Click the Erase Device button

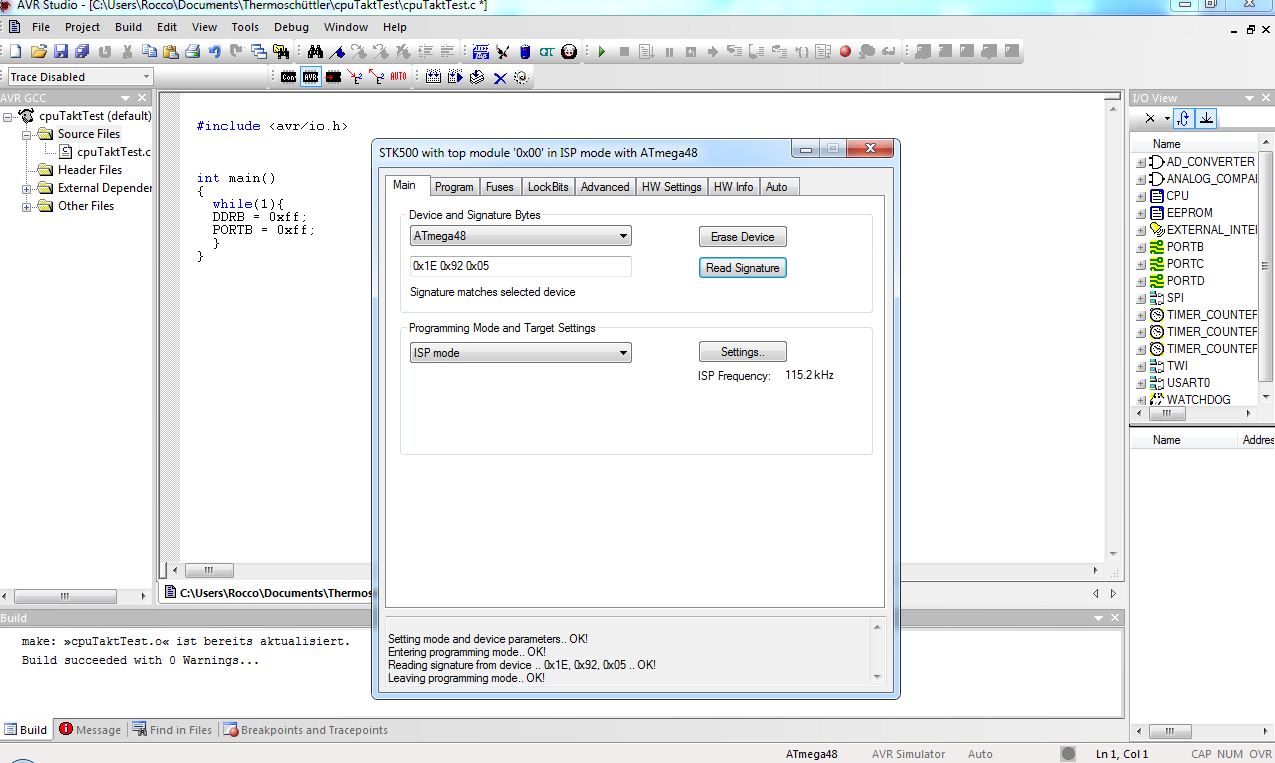coord(742,237)
